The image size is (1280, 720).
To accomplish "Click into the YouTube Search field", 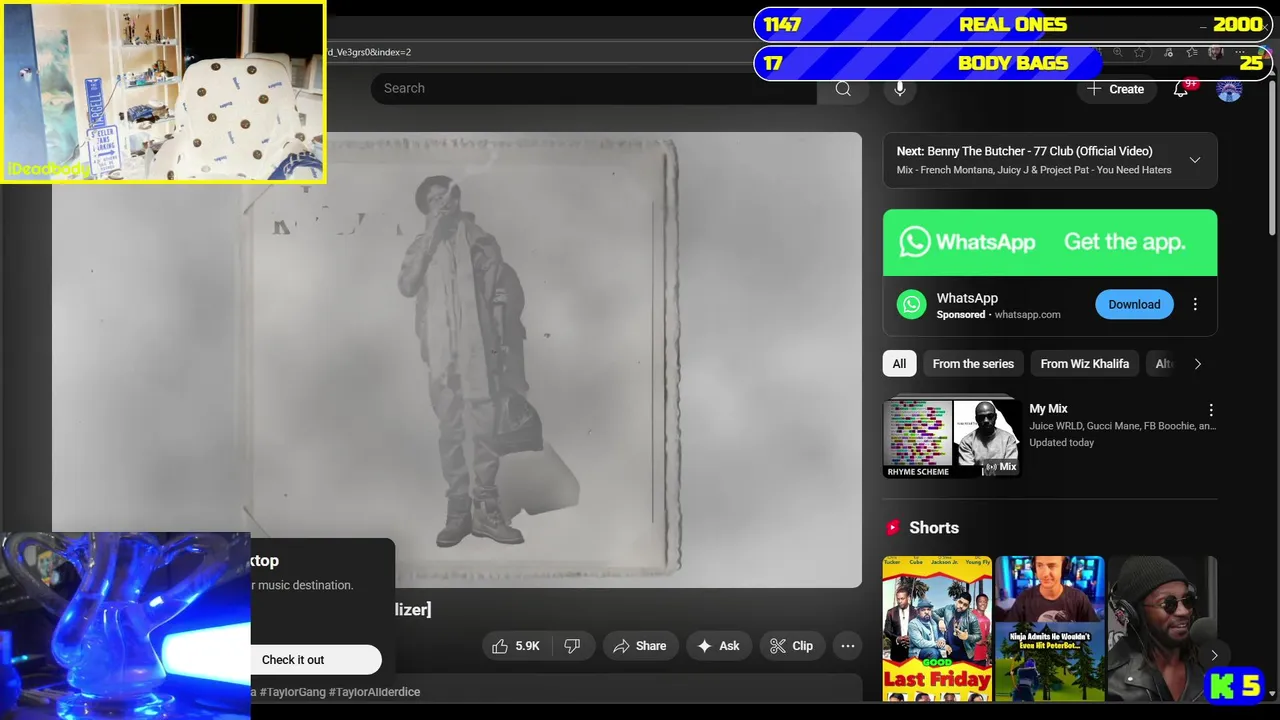I will [x=594, y=88].
